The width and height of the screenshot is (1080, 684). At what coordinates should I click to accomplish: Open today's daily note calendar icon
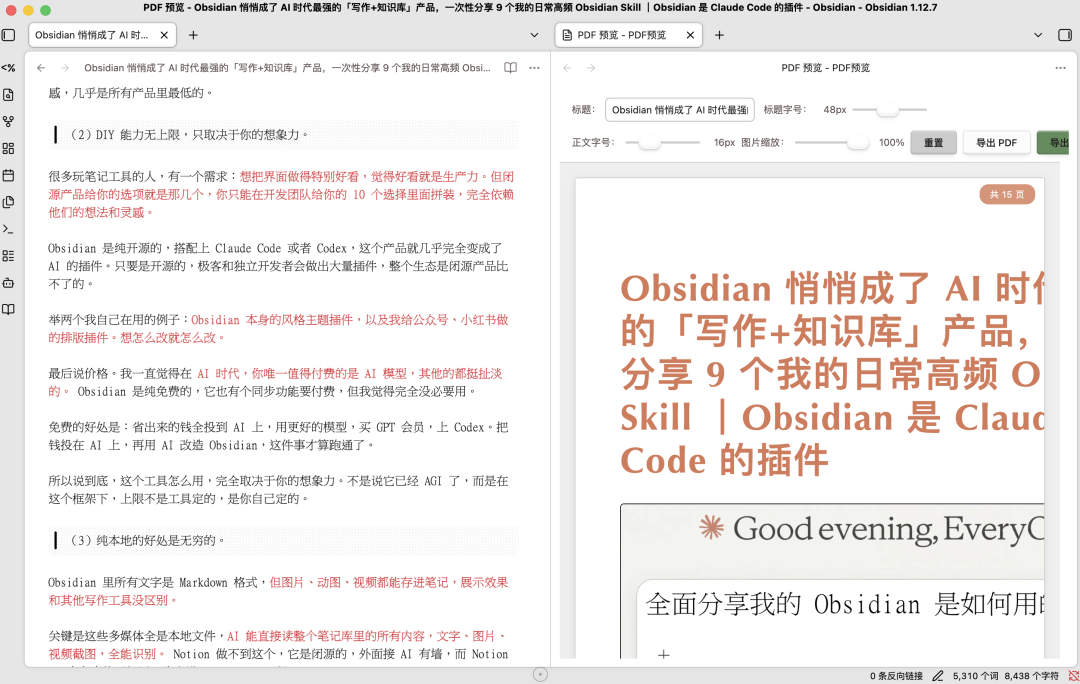8,175
